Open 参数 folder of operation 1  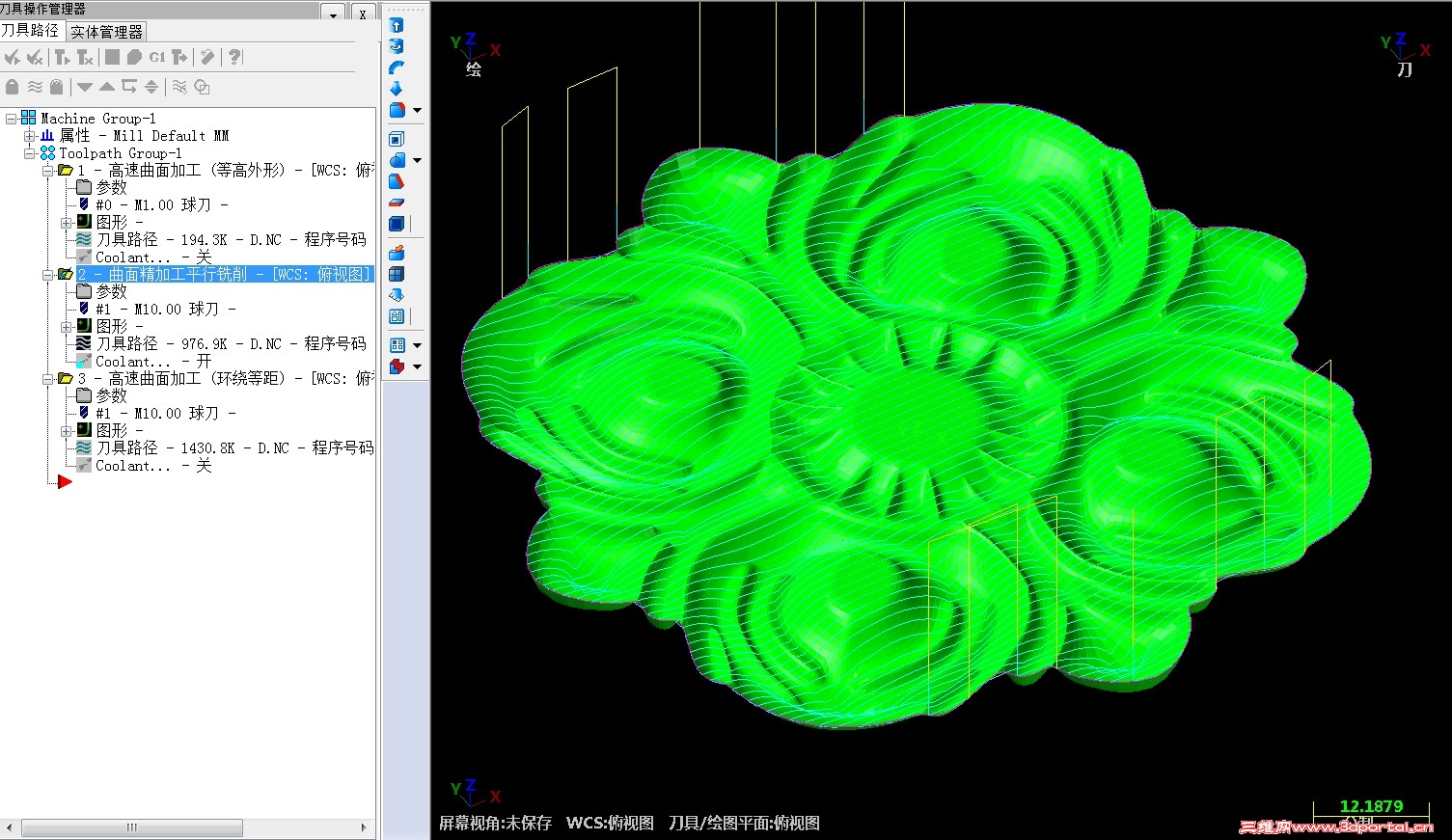click(x=111, y=188)
